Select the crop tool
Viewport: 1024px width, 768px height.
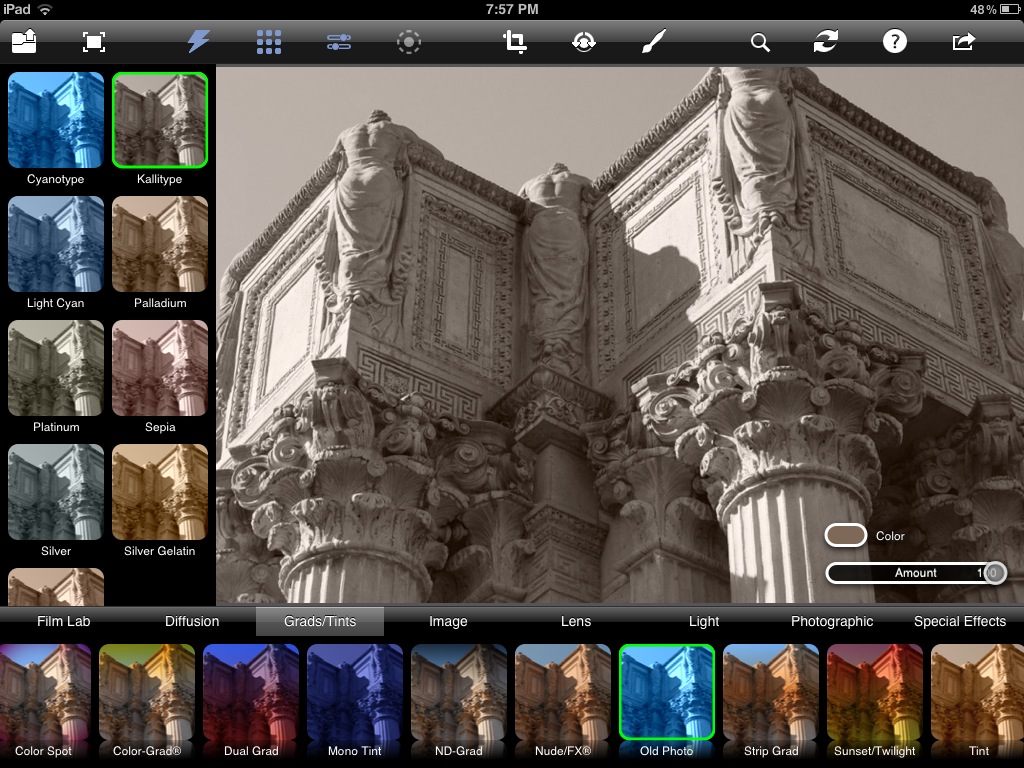tap(515, 41)
